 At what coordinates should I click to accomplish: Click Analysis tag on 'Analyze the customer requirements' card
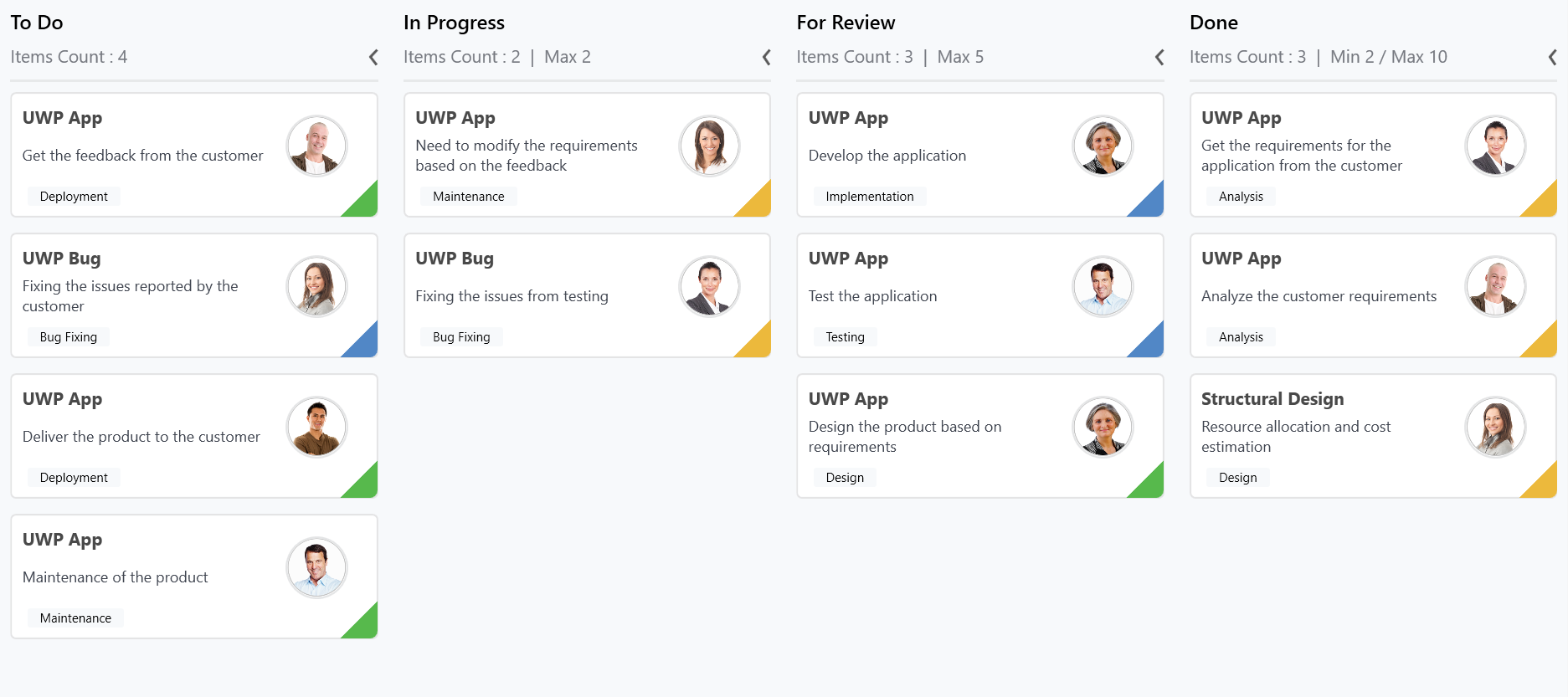(1241, 337)
